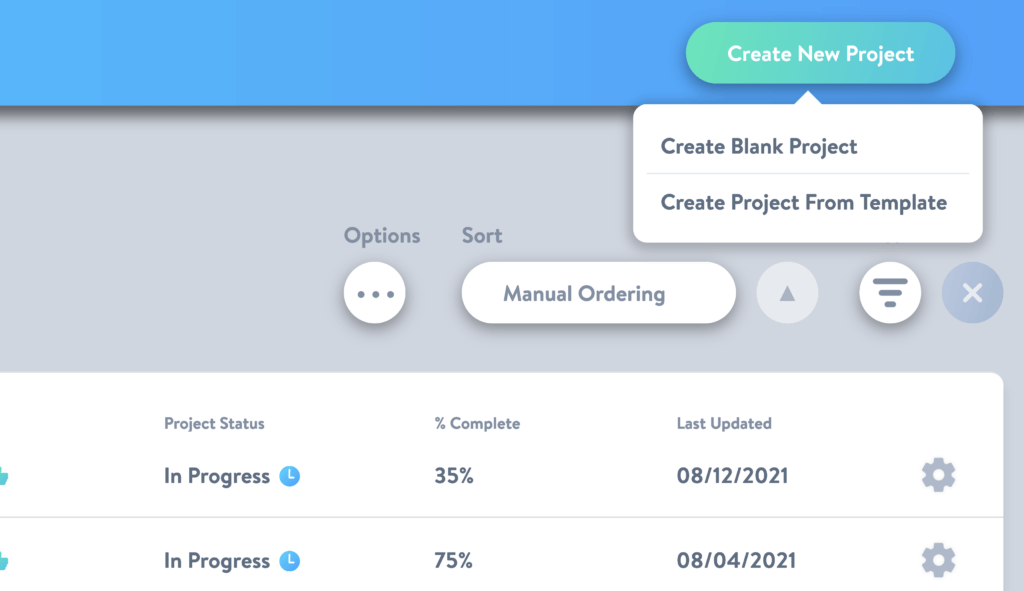The width and height of the screenshot is (1024, 591).
Task: Click the filter funnel icon
Action: tap(889, 293)
